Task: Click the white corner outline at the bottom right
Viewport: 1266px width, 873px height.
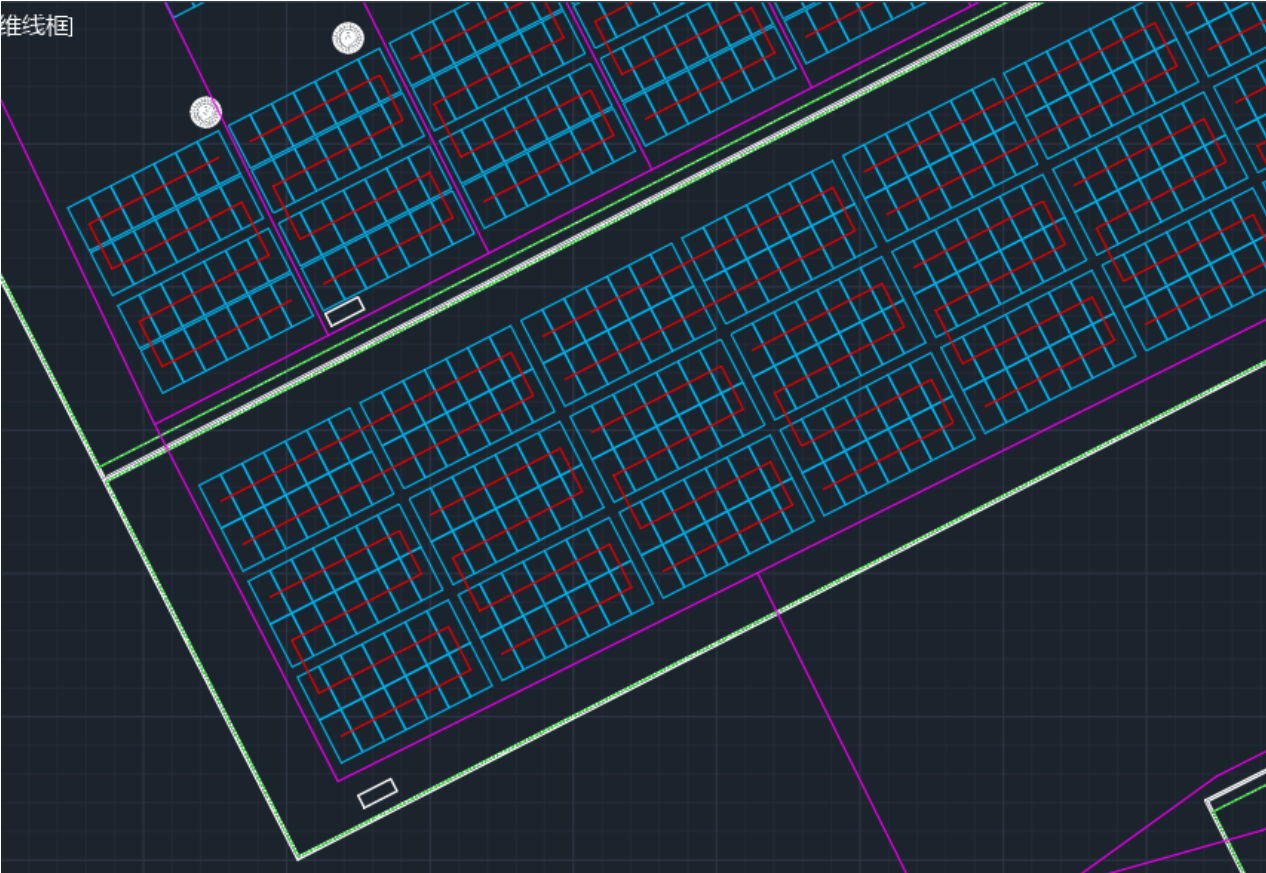Action: click(x=1210, y=801)
